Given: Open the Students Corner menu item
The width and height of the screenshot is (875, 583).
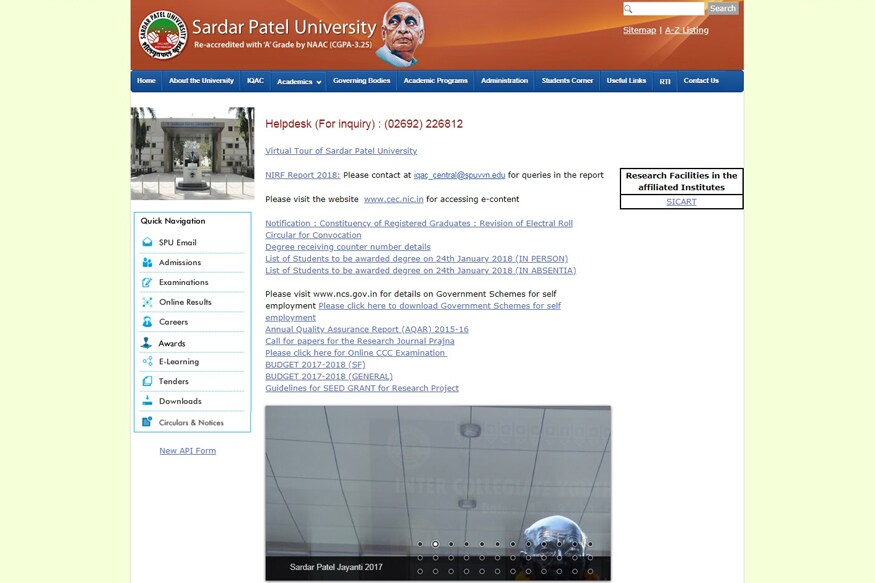Looking at the screenshot, I should click(x=567, y=81).
